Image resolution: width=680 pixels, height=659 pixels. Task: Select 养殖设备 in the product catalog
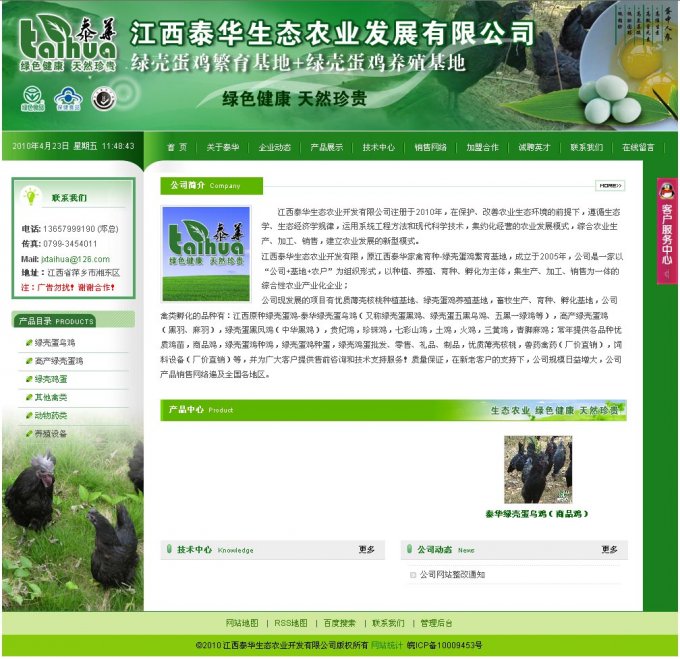[51, 434]
